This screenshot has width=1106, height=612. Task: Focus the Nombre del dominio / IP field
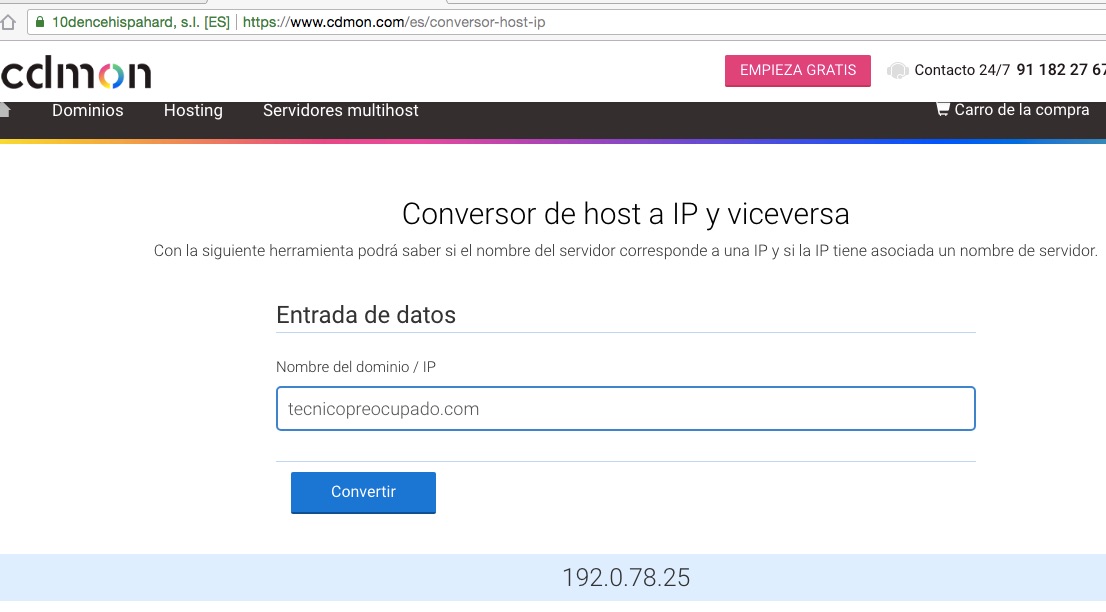pos(625,409)
